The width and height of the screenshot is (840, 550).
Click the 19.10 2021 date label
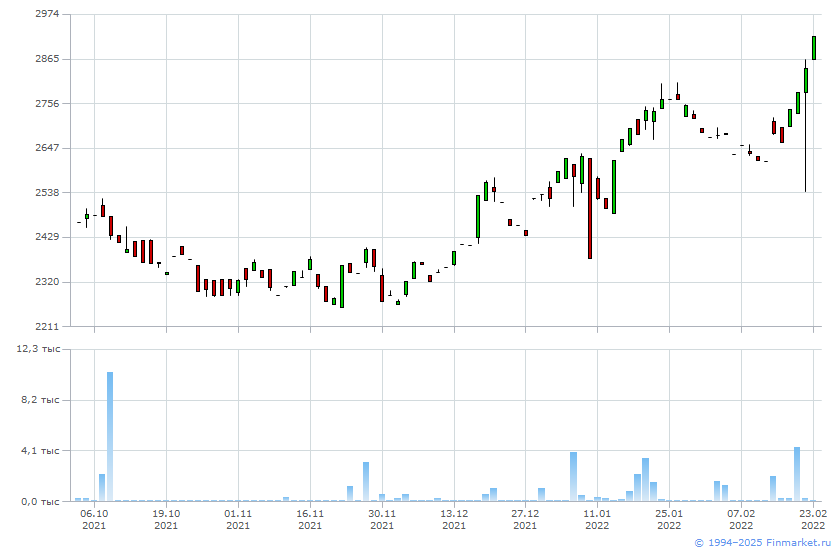(166, 519)
